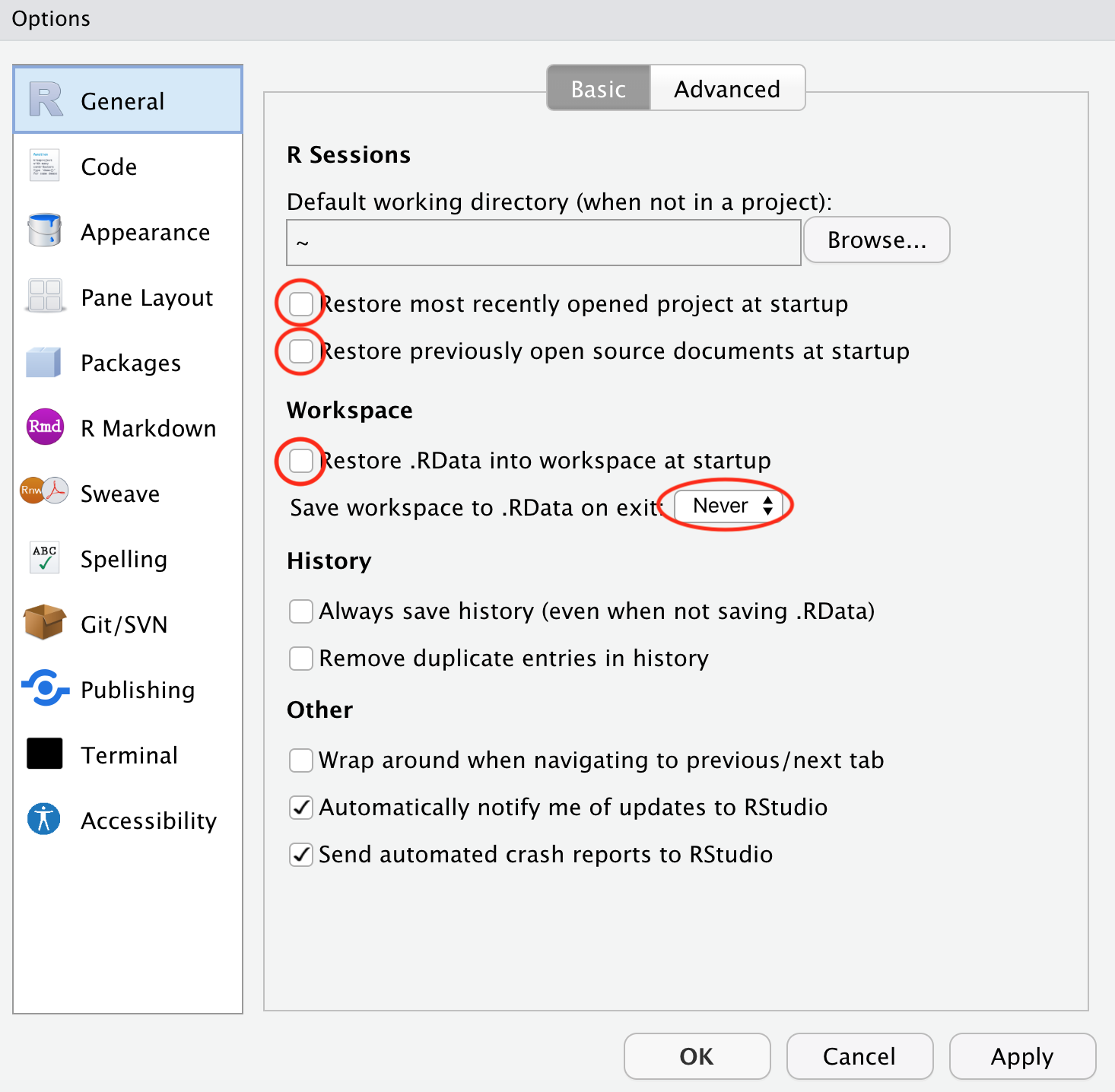The height and width of the screenshot is (1092, 1115).
Task: Select the Basic tab
Action: tap(599, 89)
